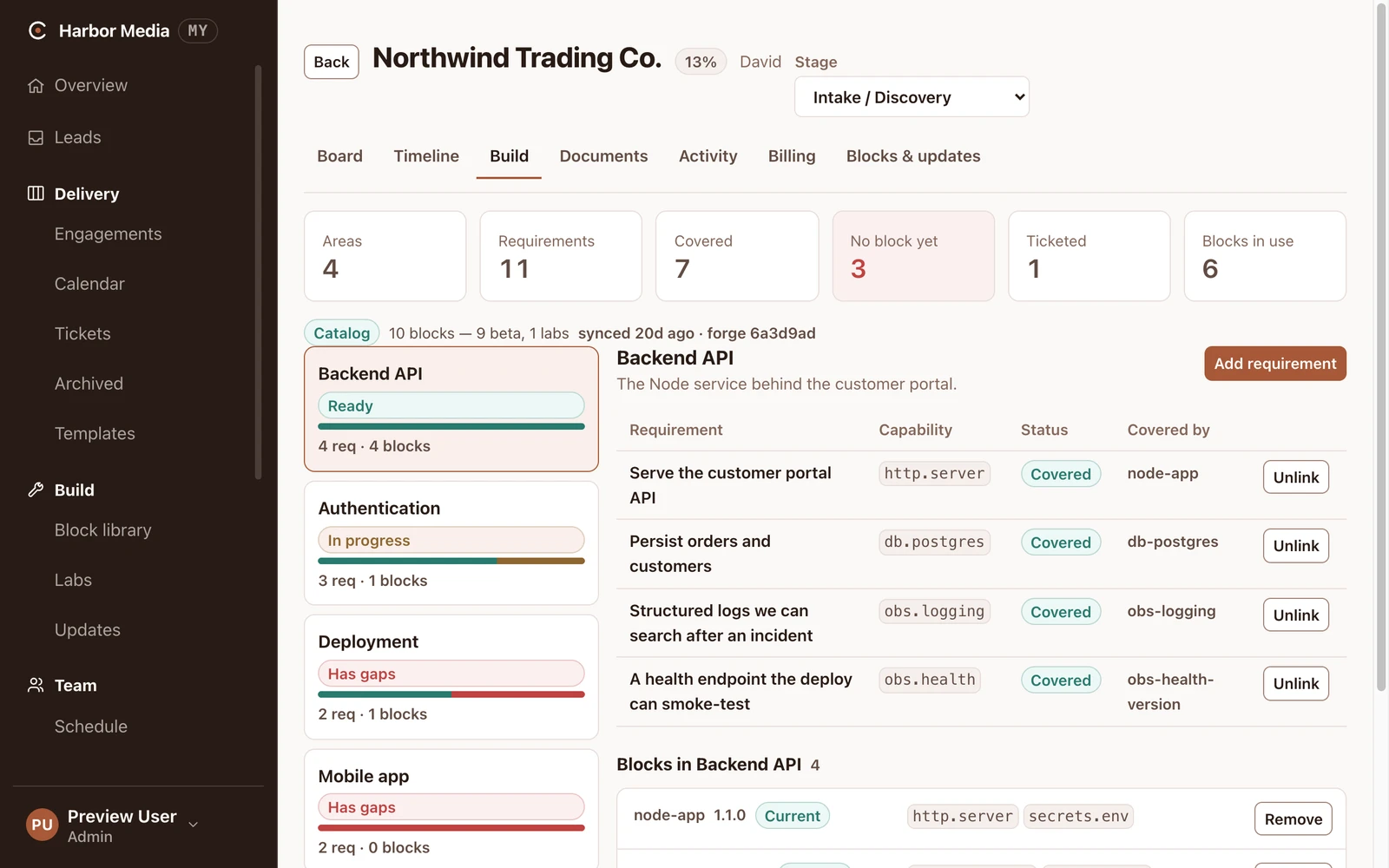Open the Activity tab
Screen dimensions: 1389x868
708,156
